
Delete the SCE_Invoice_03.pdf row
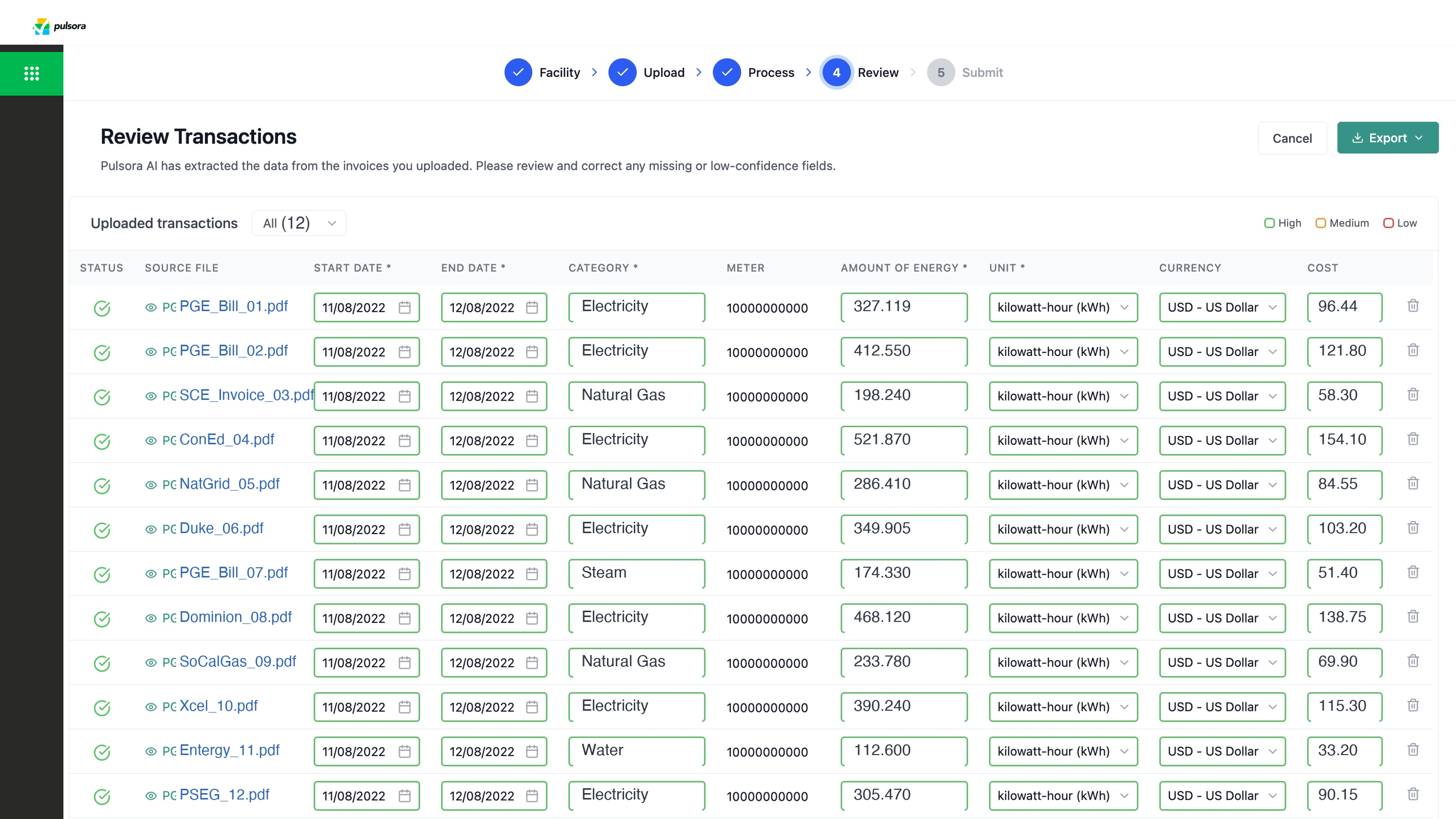1412,394
